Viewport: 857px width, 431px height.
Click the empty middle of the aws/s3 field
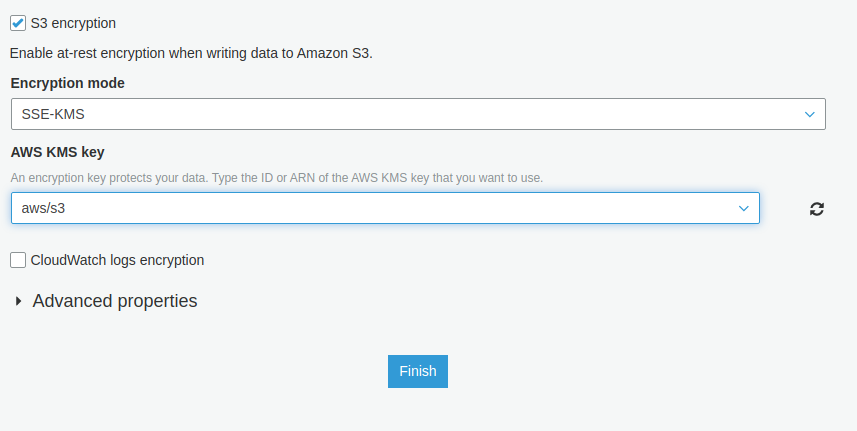[385, 208]
